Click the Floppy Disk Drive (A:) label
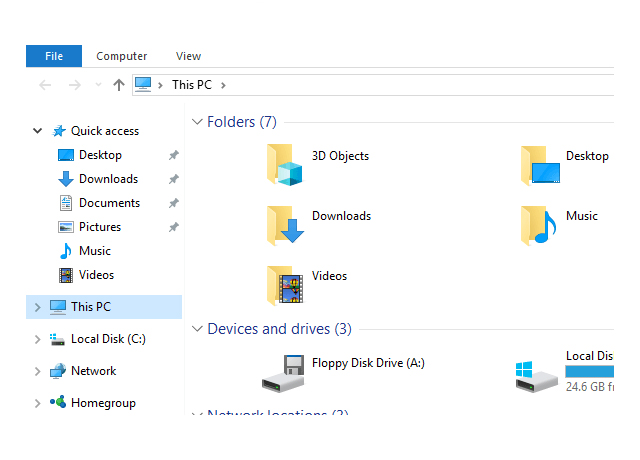The image size is (640, 460). [368, 363]
